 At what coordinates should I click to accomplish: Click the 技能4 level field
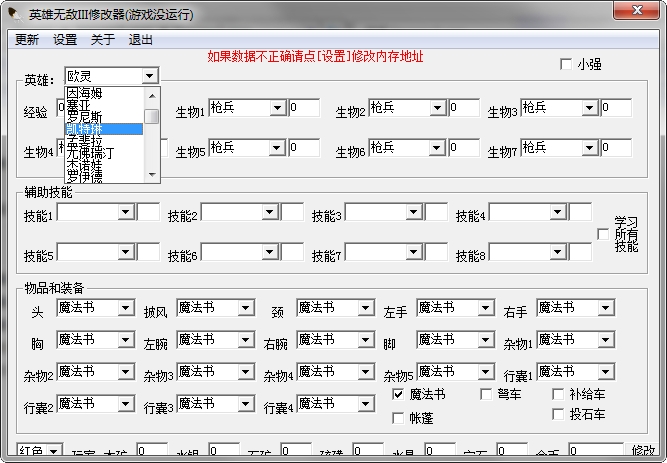click(580, 212)
